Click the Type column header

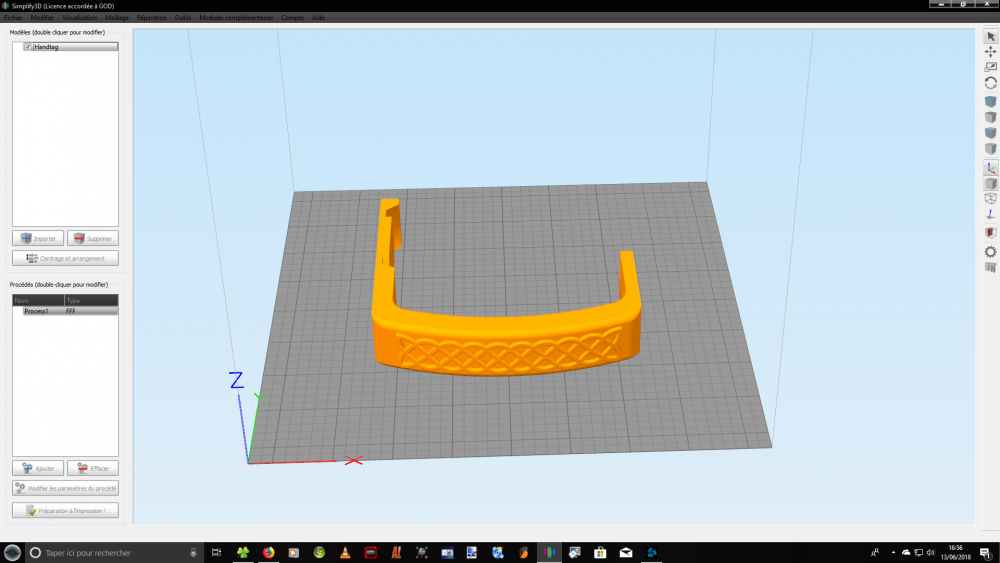coord(91,300)
